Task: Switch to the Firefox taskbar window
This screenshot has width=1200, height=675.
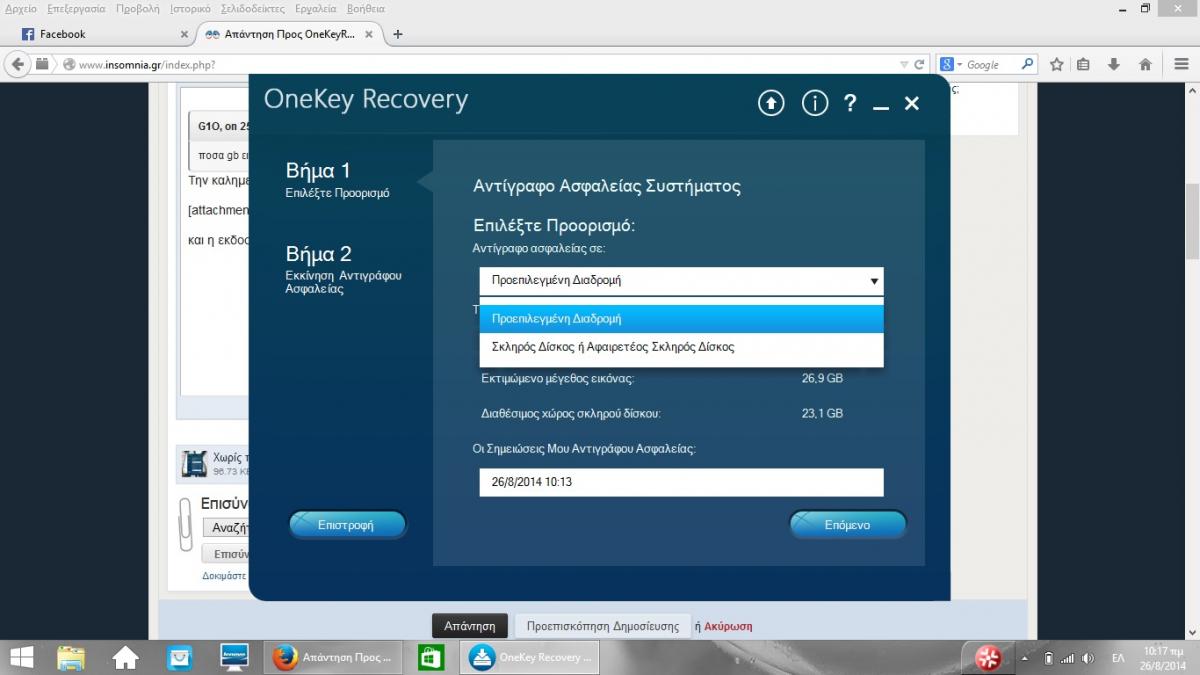Action: pos(334,657)
